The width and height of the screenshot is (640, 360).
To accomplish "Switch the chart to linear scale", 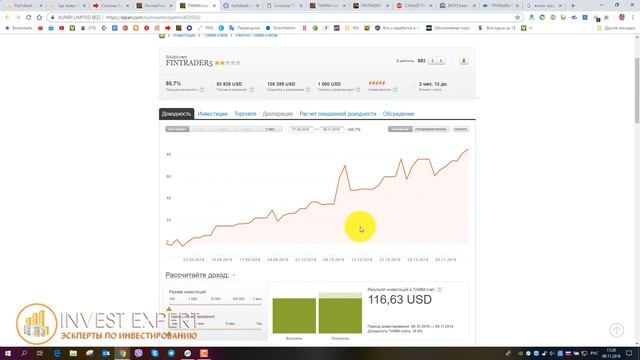I will (x=400, y=129).
